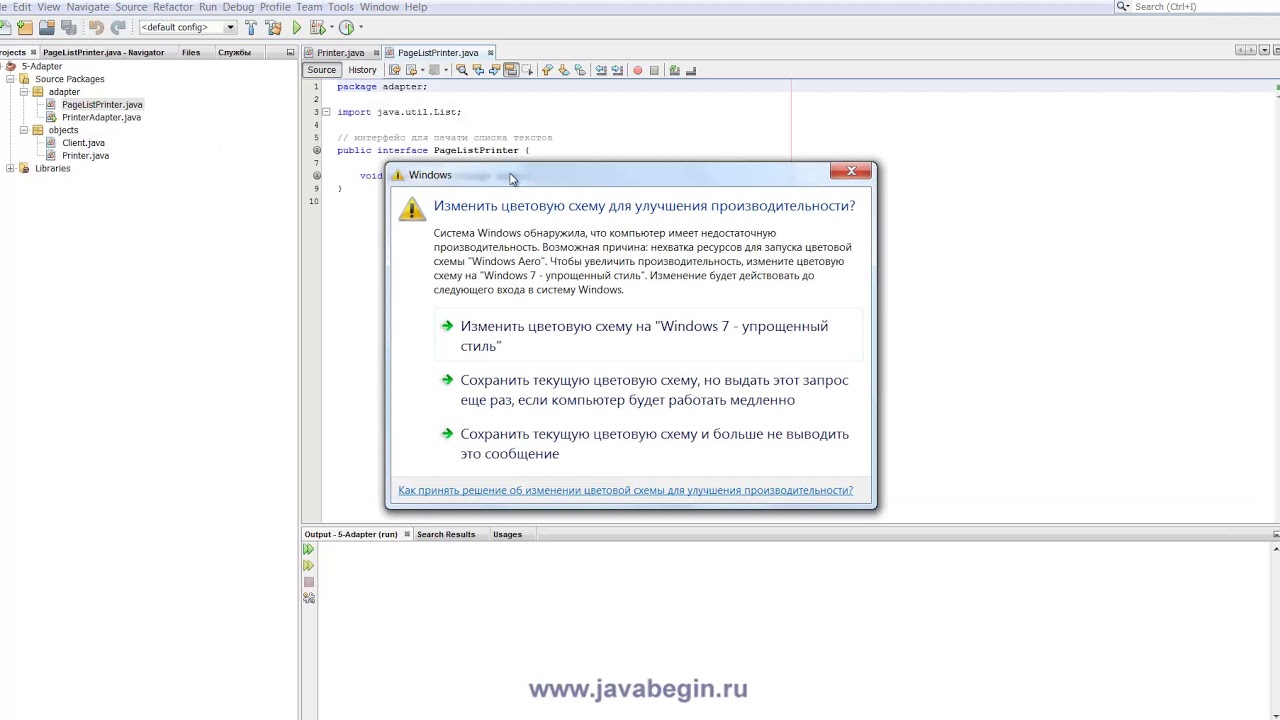
Task: Click the Redo toolbar icon
Action: pyautogui.click(x=118, y=28)
